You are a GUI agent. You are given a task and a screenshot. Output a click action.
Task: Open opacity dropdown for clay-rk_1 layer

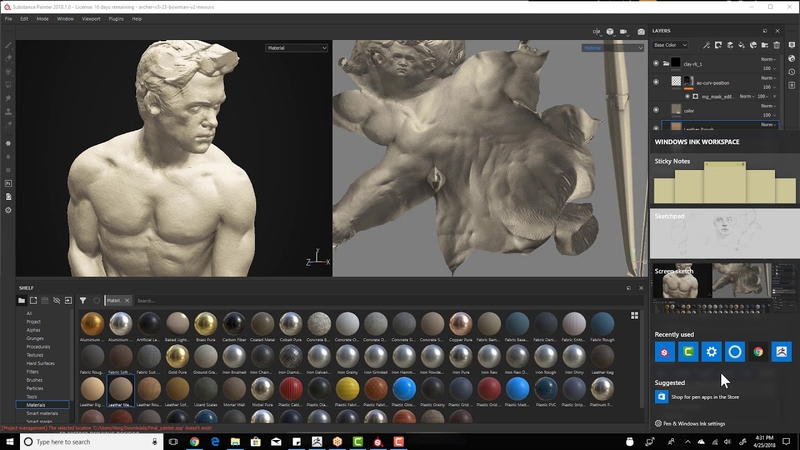(769, 68)
